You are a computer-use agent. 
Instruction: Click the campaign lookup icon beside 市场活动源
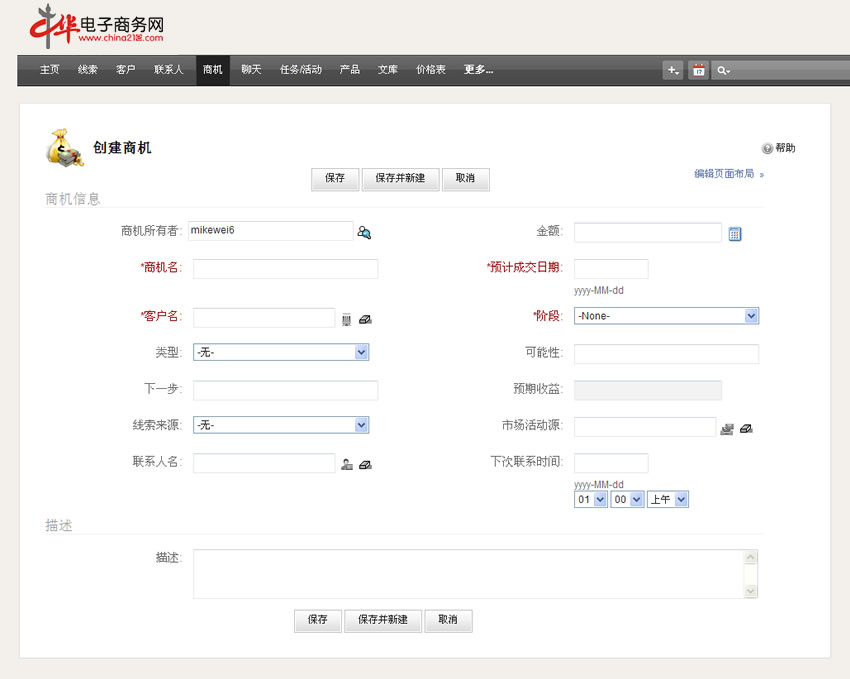coord(727,428)
